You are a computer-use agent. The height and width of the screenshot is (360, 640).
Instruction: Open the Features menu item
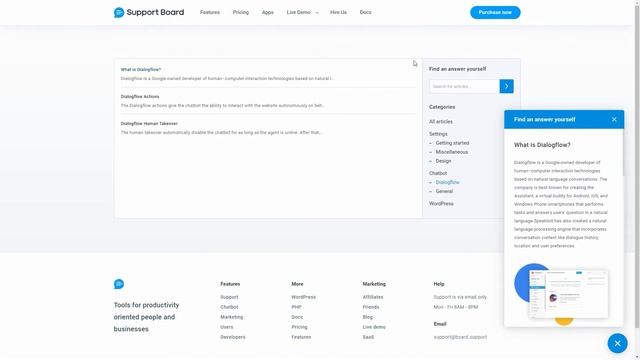click(x=210, y=12)
